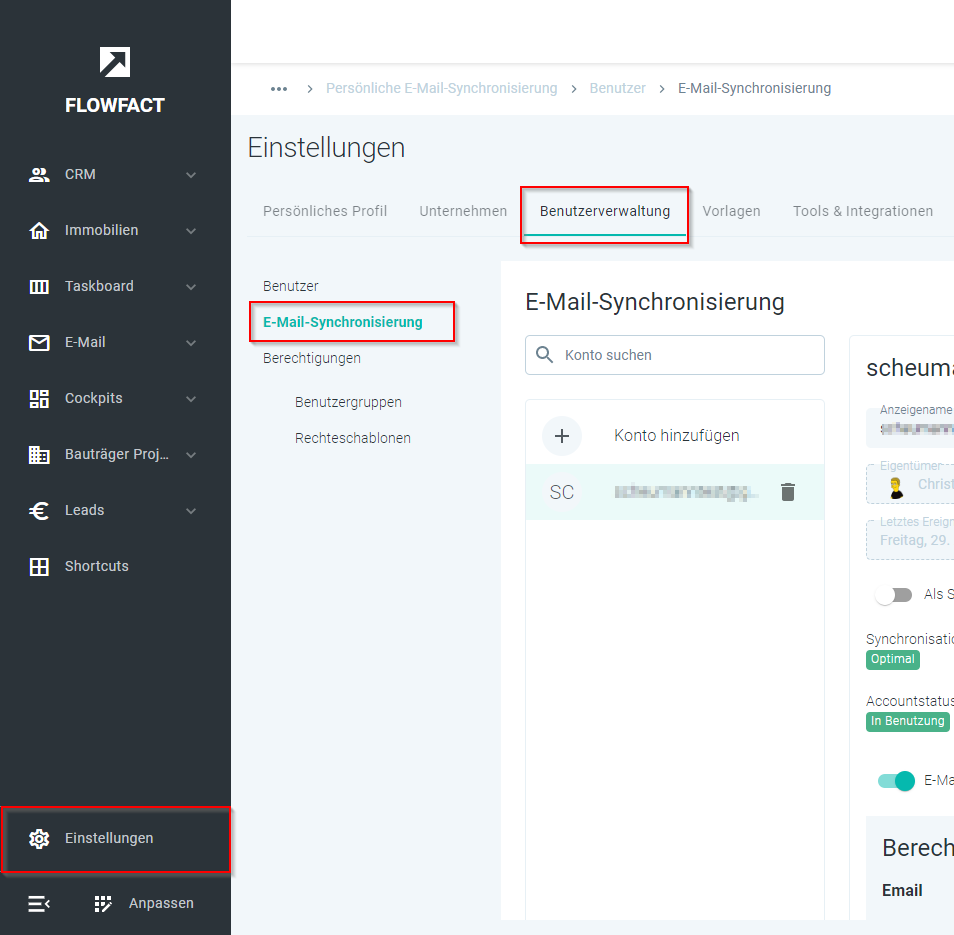Expand the Taskboard dropdown chevron

[191, 287]
